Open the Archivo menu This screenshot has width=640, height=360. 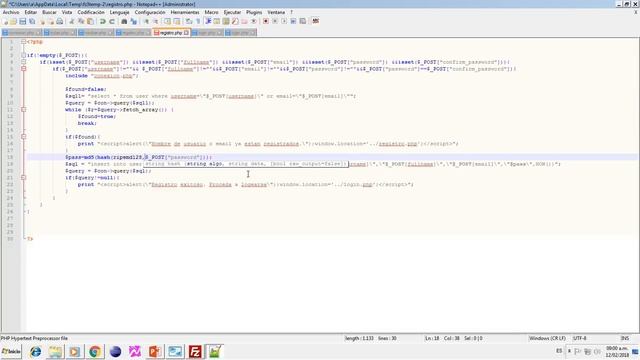pyautogui.click(x=11, y=12)
